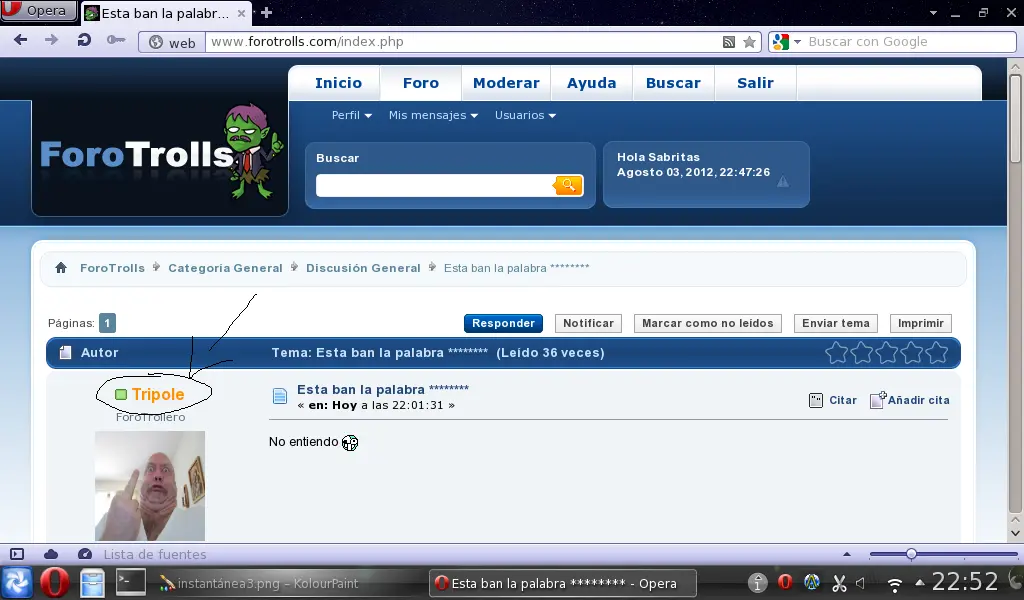Open Discusión General breadcrumb link
1024x600 pixels.
(x=363, y=268)
